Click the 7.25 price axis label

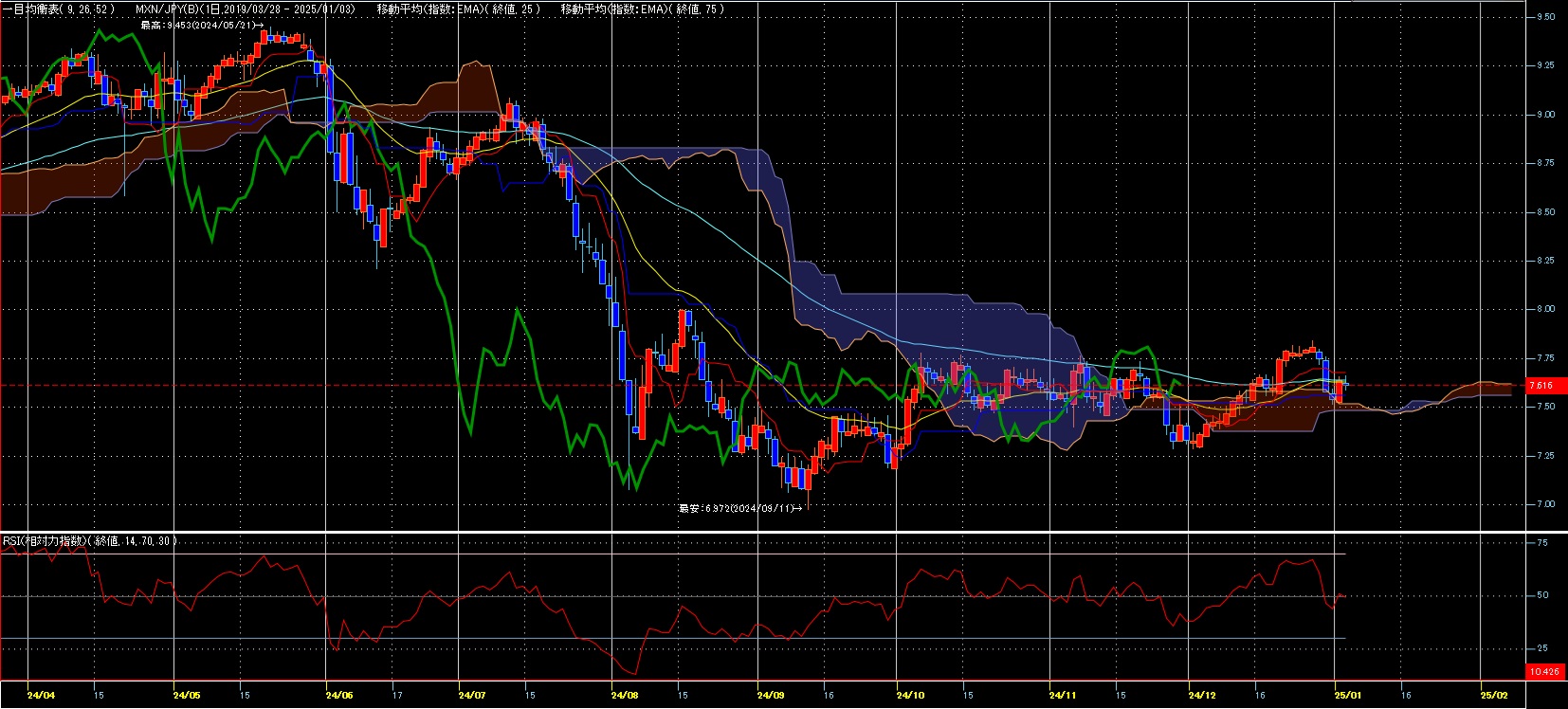click(1545, 456)
